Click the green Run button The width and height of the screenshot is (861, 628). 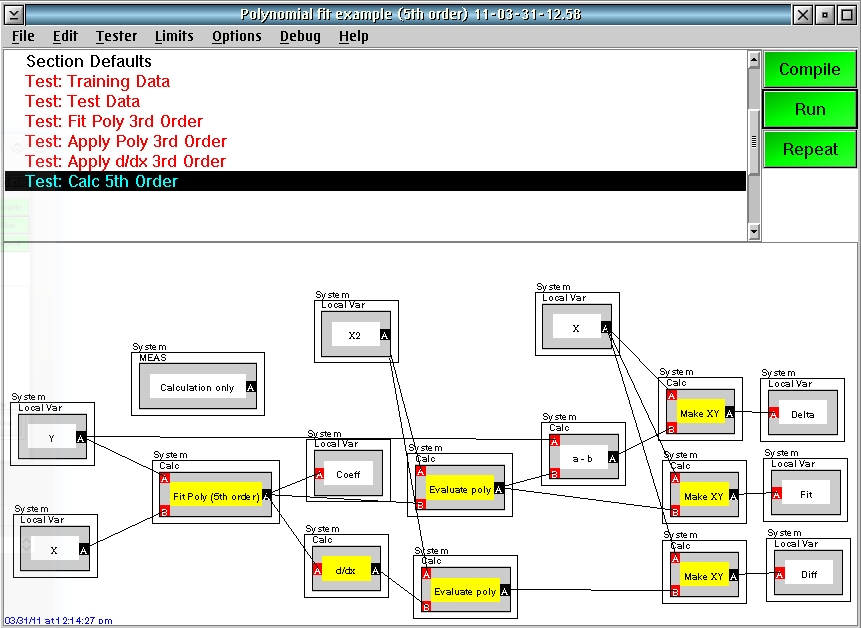pyautogui.click(x=809, y=109)
